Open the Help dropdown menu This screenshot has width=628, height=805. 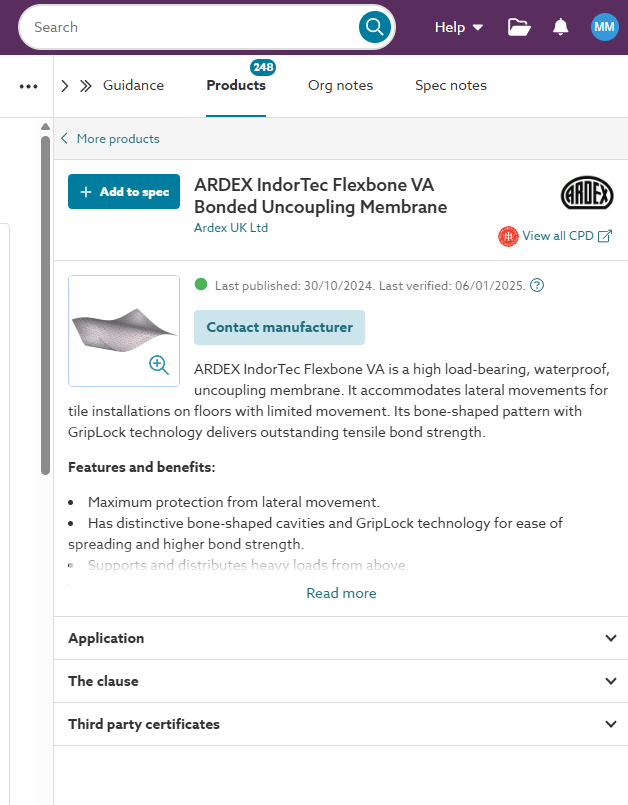tap(459, 27)
